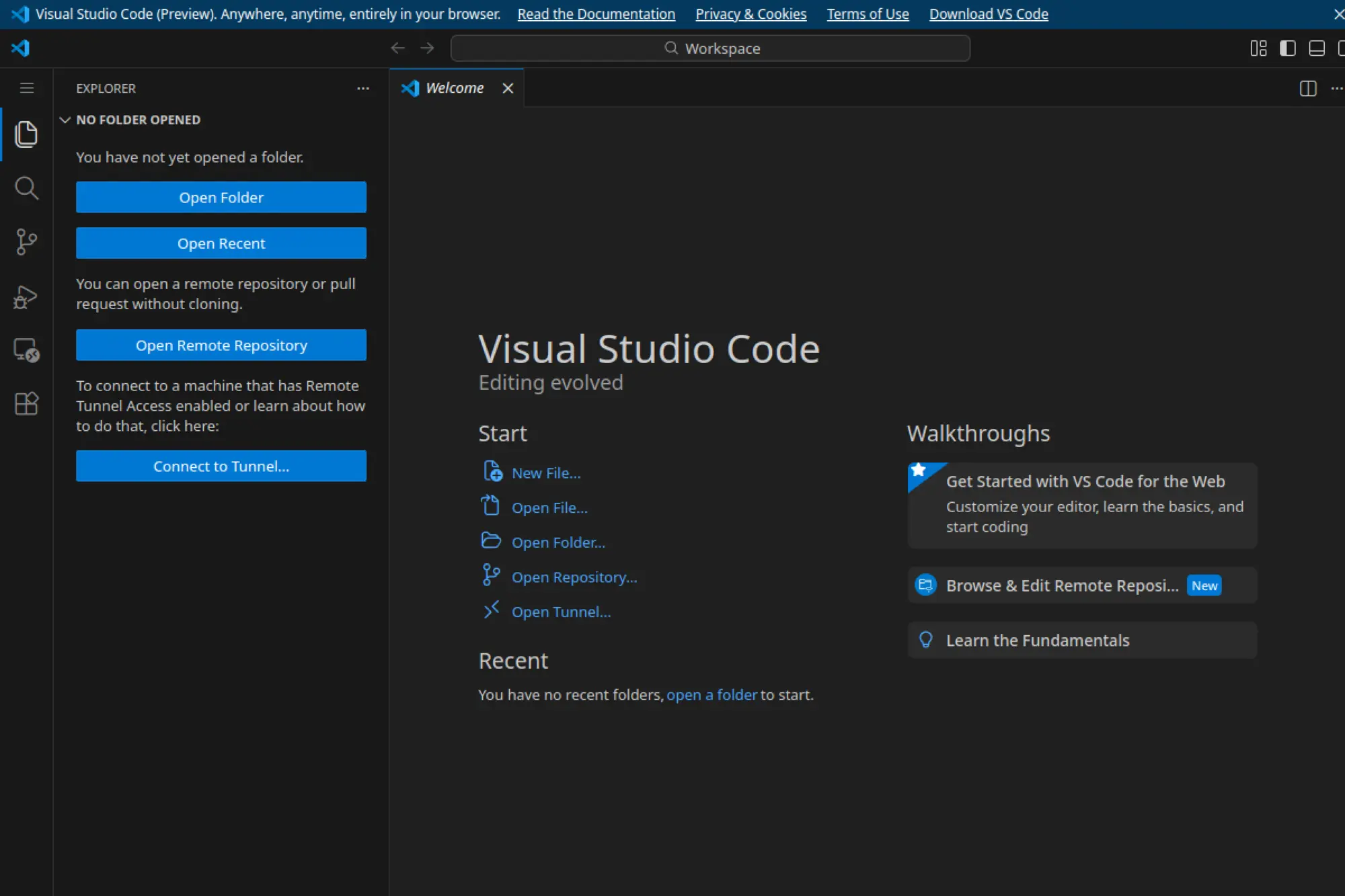Open the Search view in the Activity Bar
The image size is (1345, 896).
[x=26, y=188]
